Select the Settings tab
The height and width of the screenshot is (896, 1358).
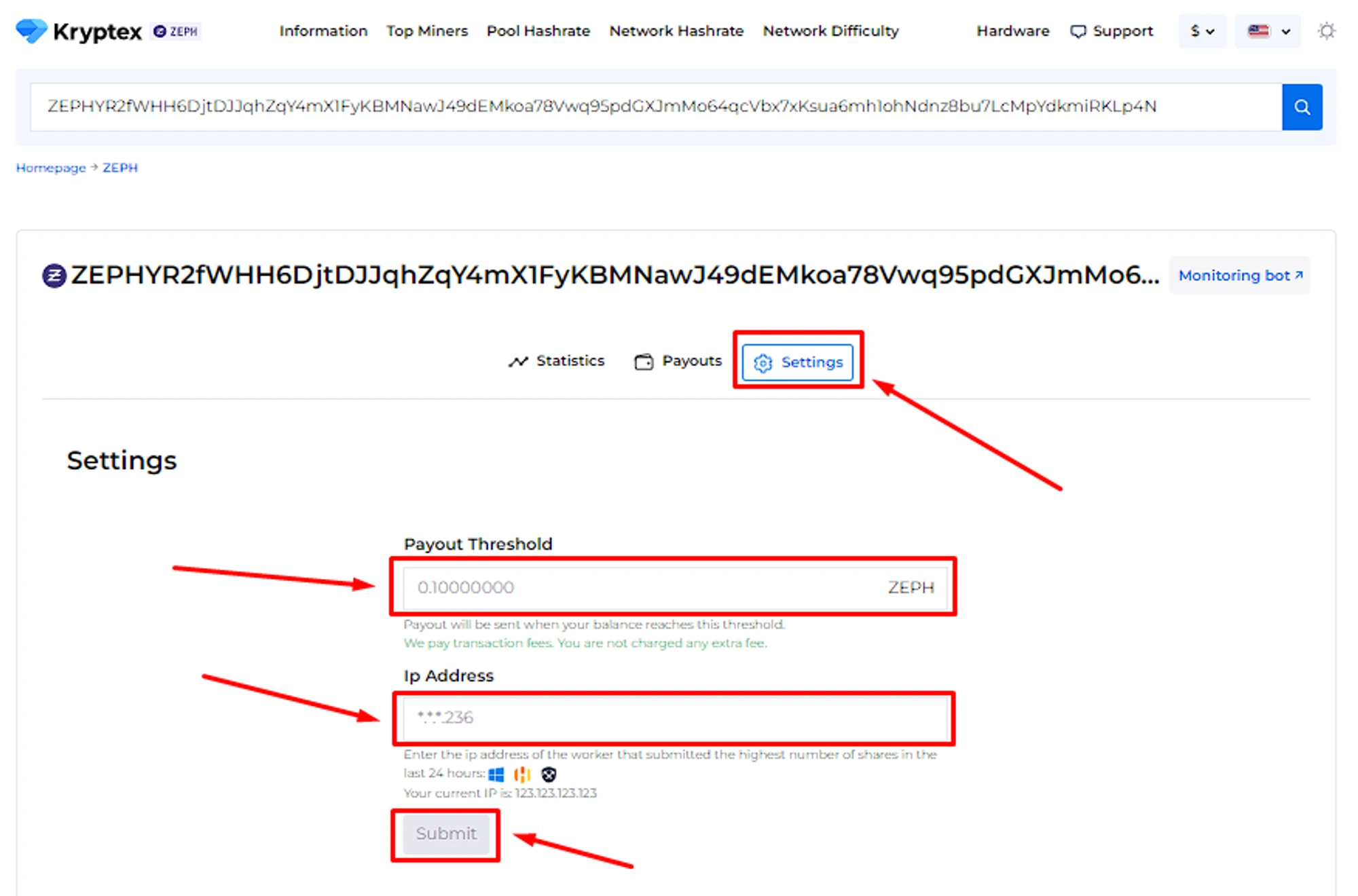pos(798,362)
